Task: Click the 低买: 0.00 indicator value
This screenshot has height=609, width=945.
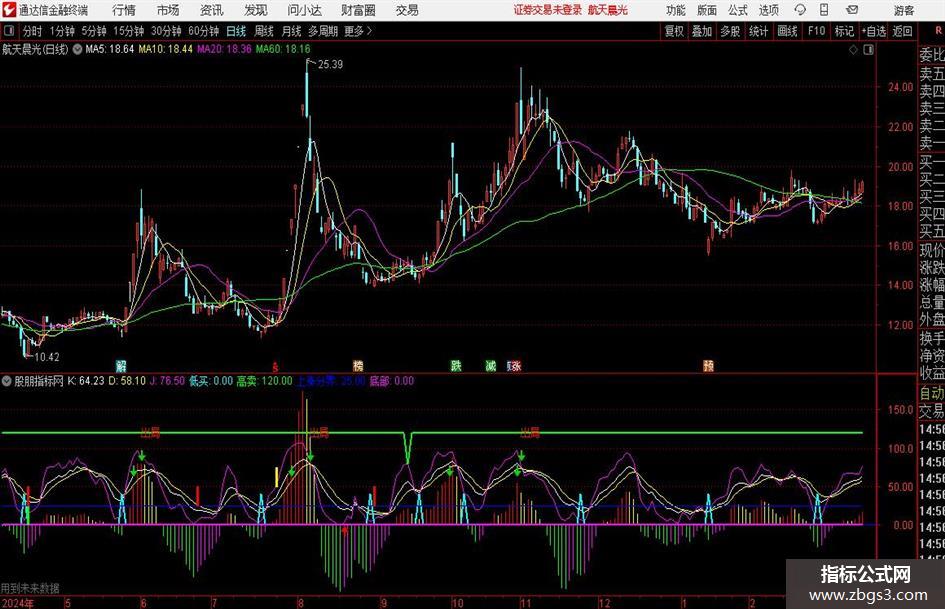Action: pos(211,381)
